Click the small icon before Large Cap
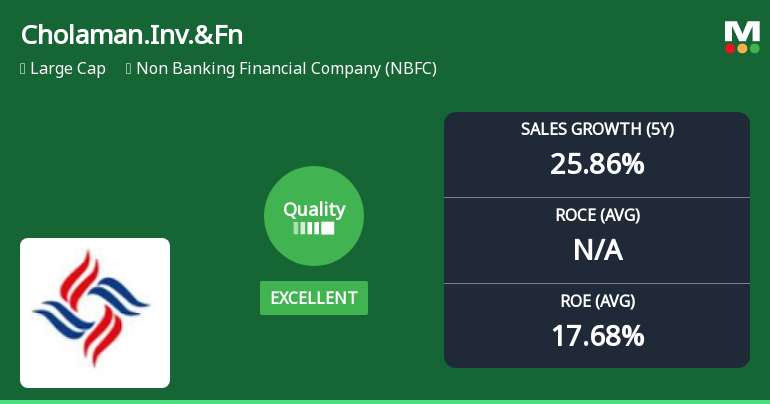Viewport: 770px width, 404px height. tap(22, 69)
